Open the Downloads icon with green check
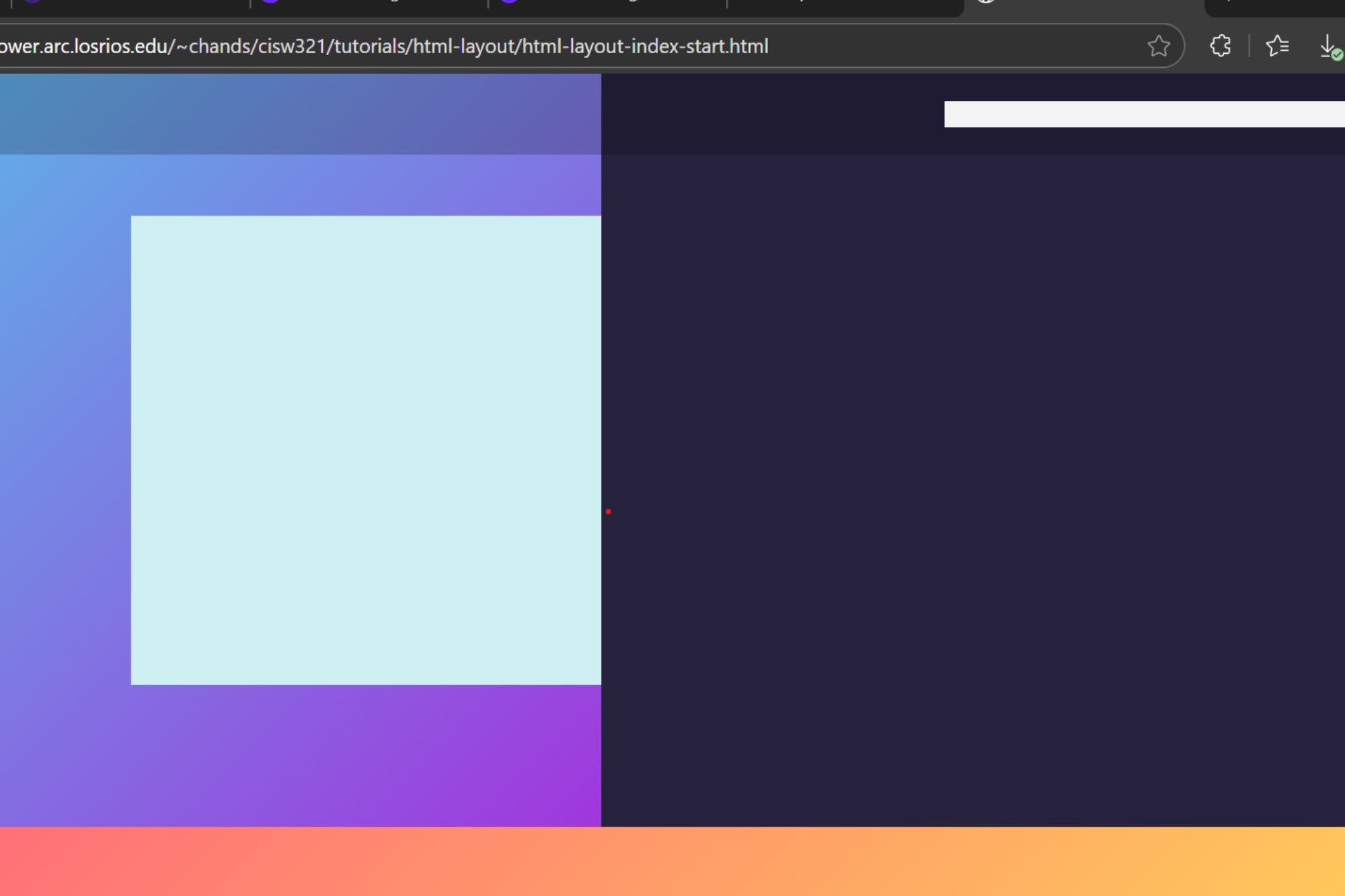 [x=1328, y=47]
